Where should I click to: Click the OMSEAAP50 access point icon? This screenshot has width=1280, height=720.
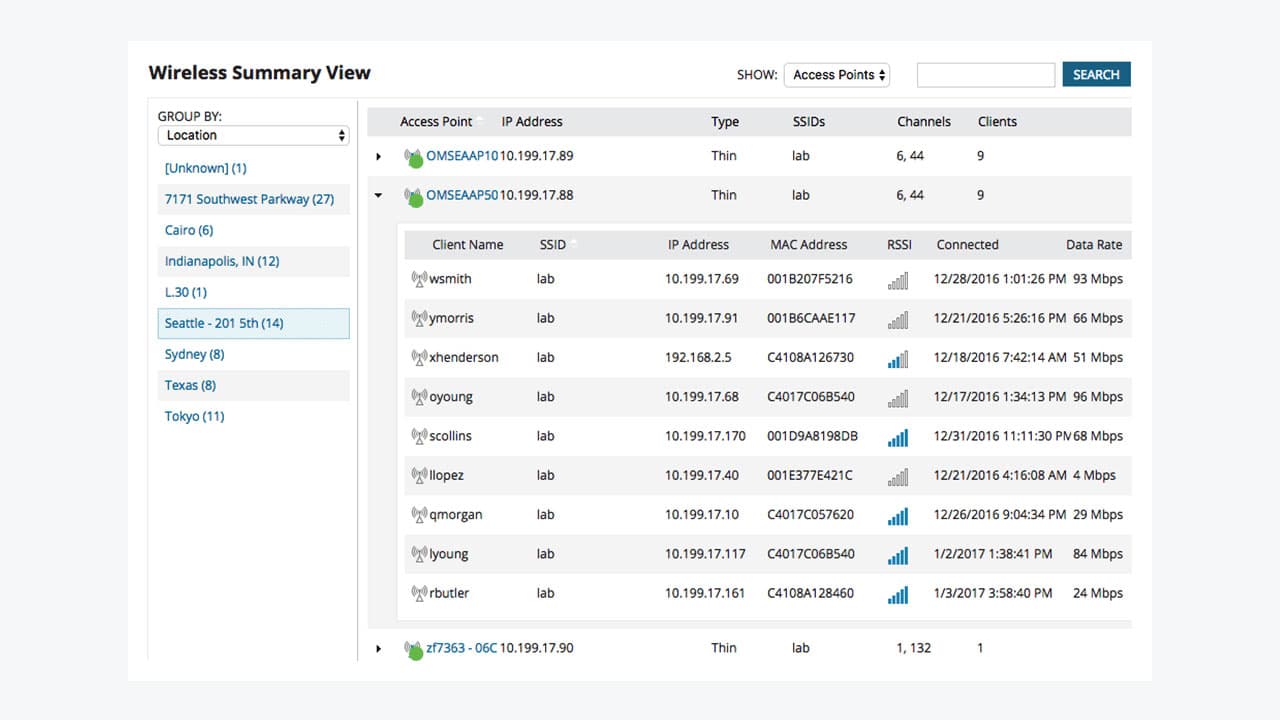415,195
